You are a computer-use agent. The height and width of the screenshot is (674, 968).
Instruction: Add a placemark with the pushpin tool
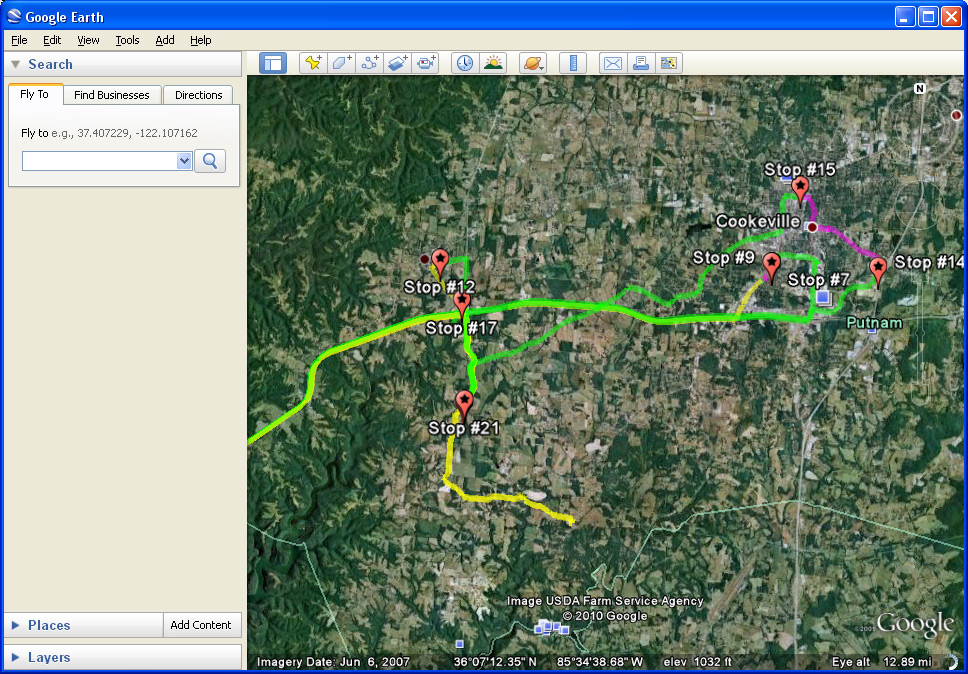click(x=314, y=63)
